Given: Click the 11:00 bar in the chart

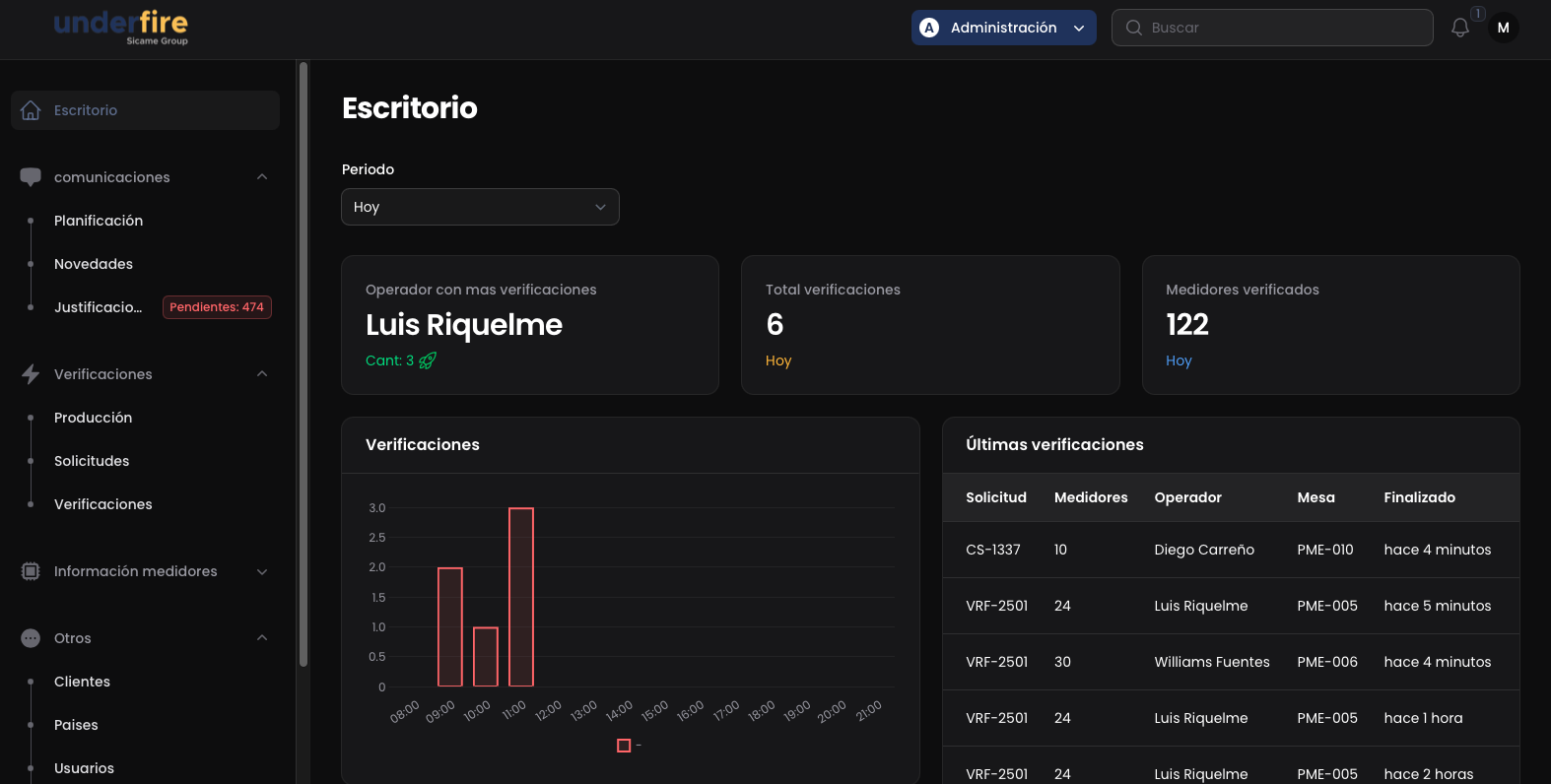Looking at the screenshot, I should 521,597.
